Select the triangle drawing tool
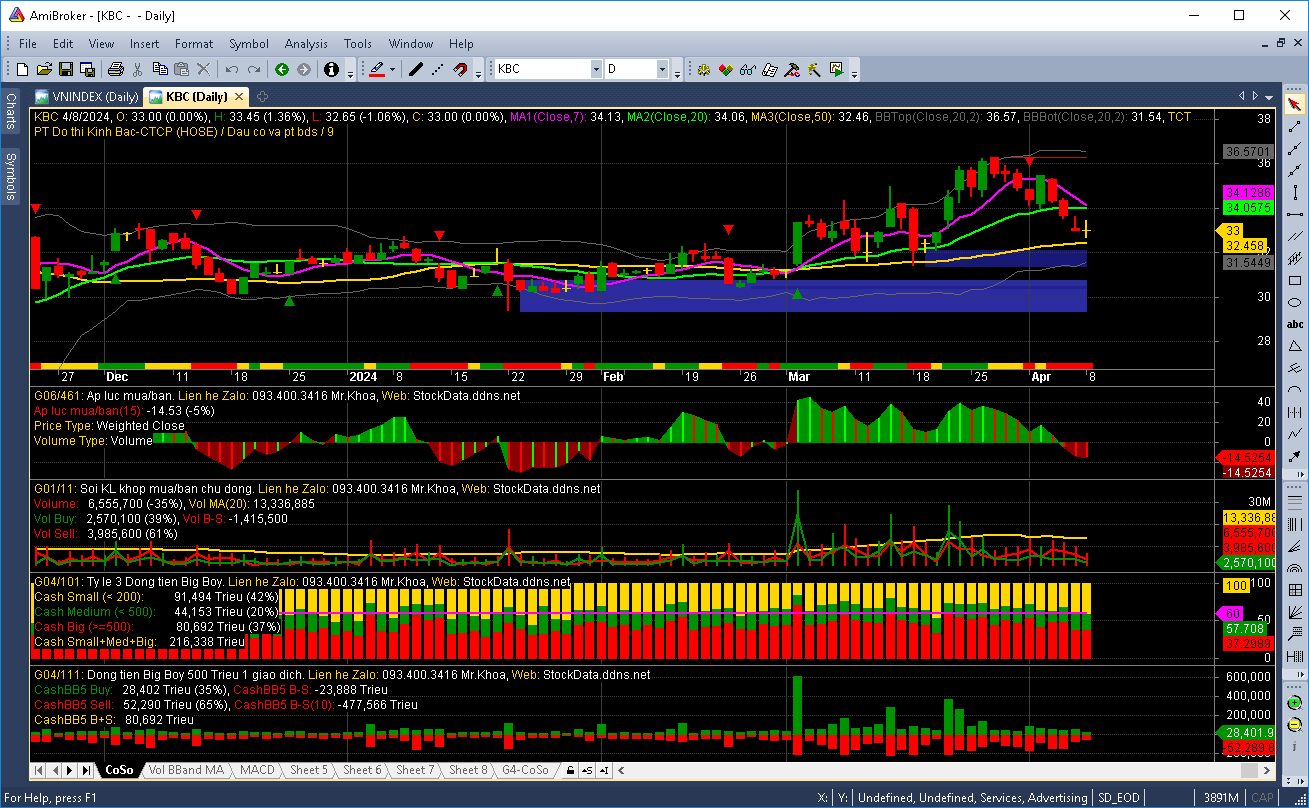The width and height of the screenshot is (1309, 808). [1295, 346]
